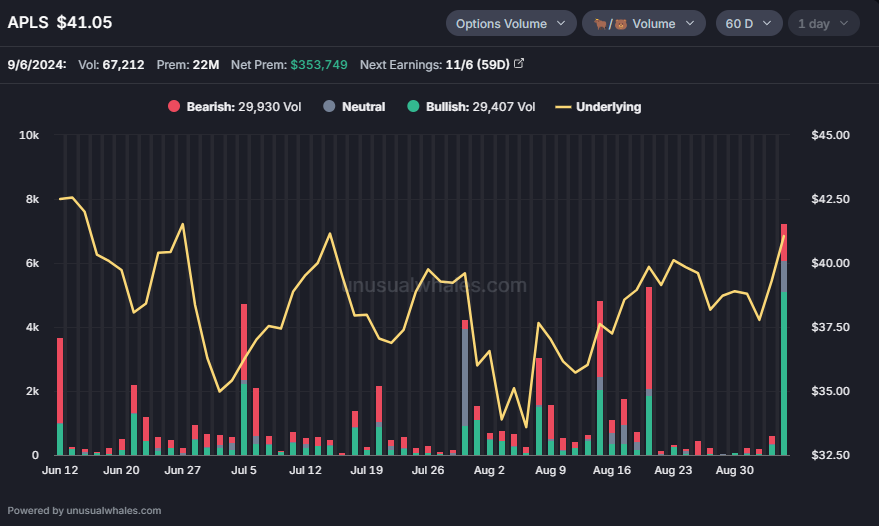
Task: Open the external link icon beside Next Earnings
Action: pos(519,63)
